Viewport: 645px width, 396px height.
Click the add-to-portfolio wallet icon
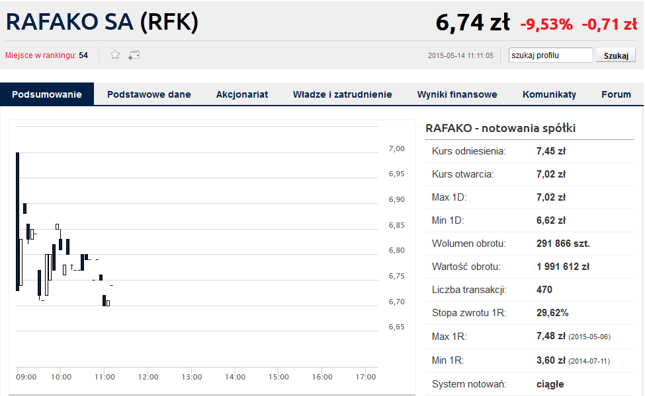(x=134, y=55)
